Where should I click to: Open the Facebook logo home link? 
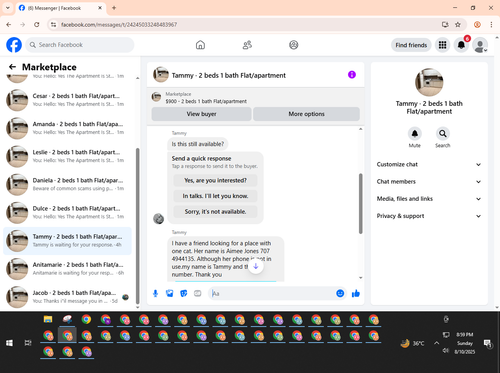click(14, 45)
